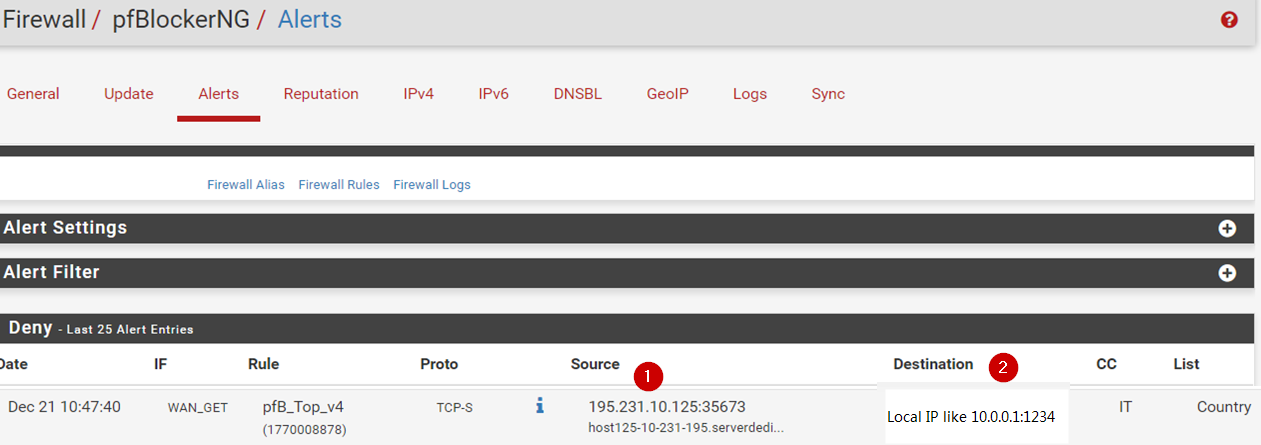
Task: Open the IPv6 tab
Action: click(493, 94)
